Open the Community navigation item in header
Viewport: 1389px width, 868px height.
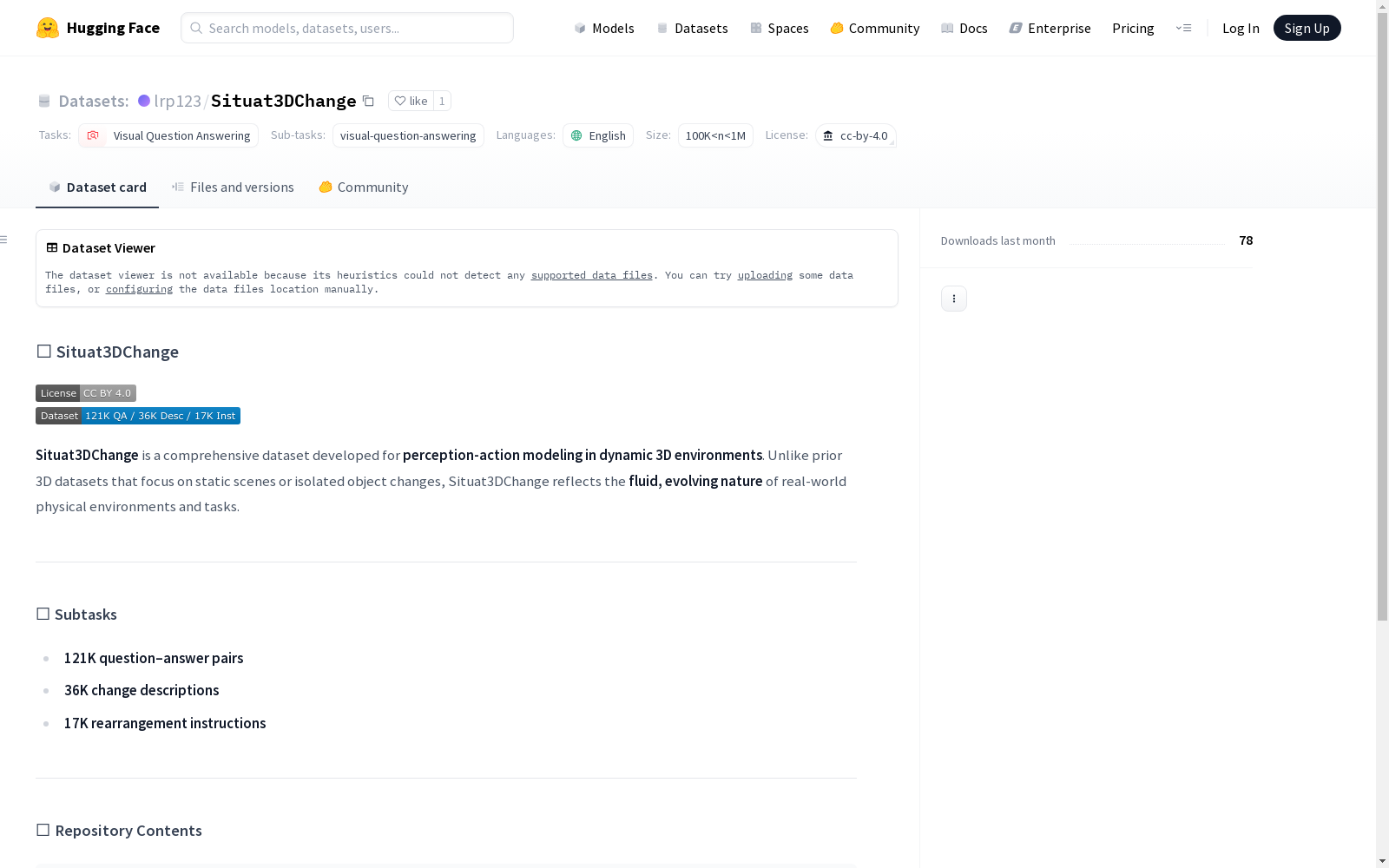[x=875, y=28]
